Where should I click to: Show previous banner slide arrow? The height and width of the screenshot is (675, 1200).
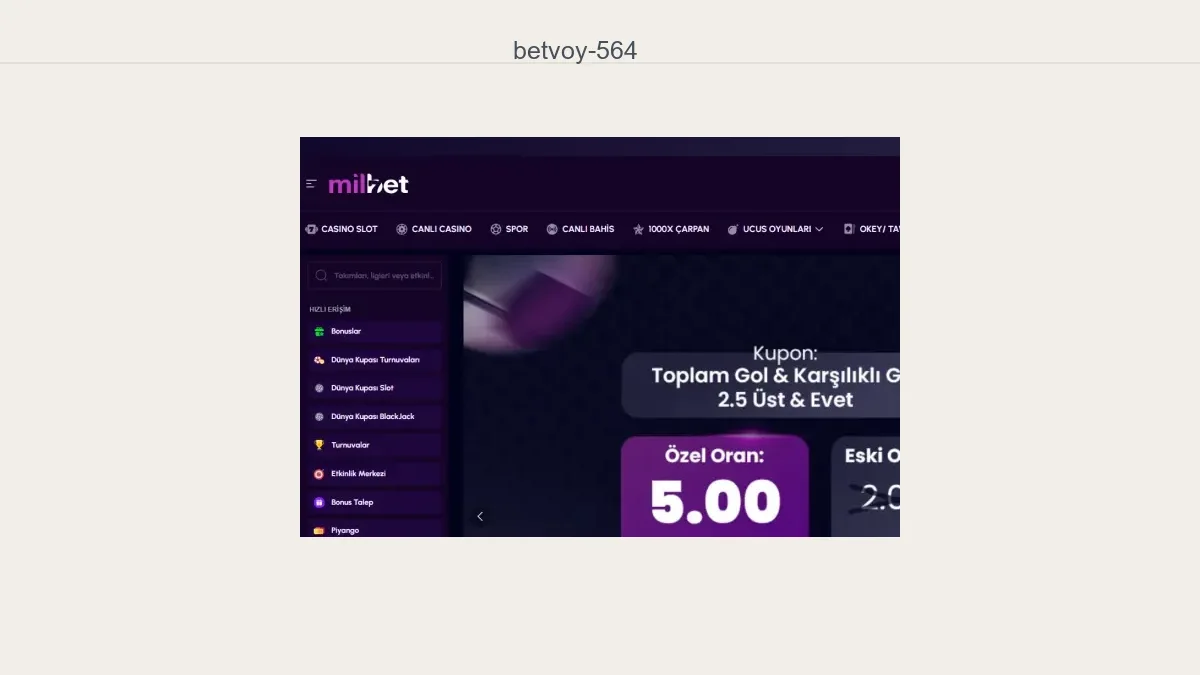click(480, 516)
